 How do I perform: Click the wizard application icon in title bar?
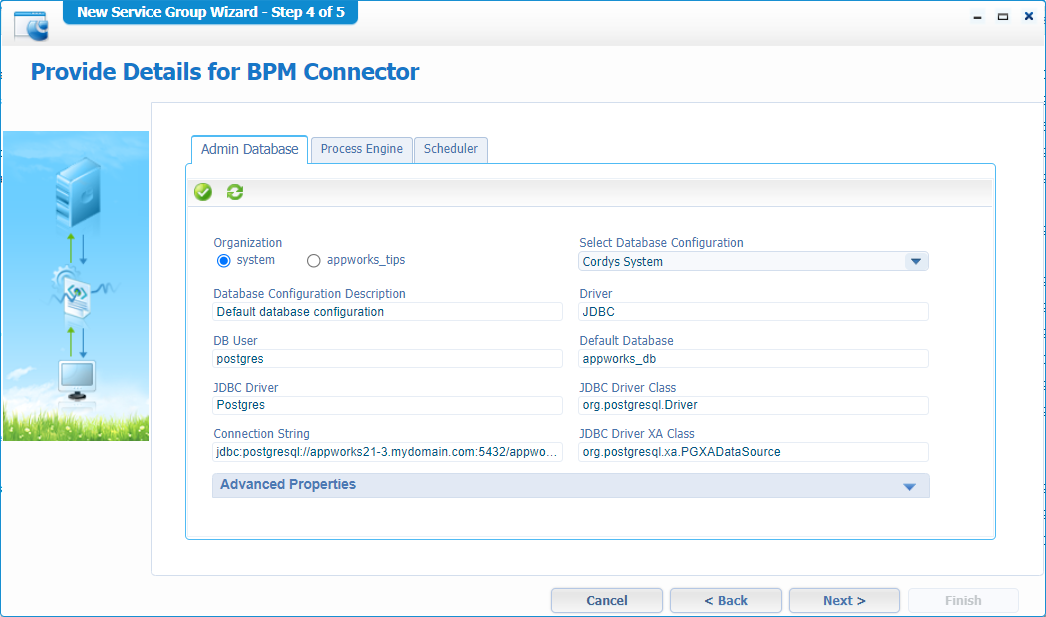coord(31,26)
